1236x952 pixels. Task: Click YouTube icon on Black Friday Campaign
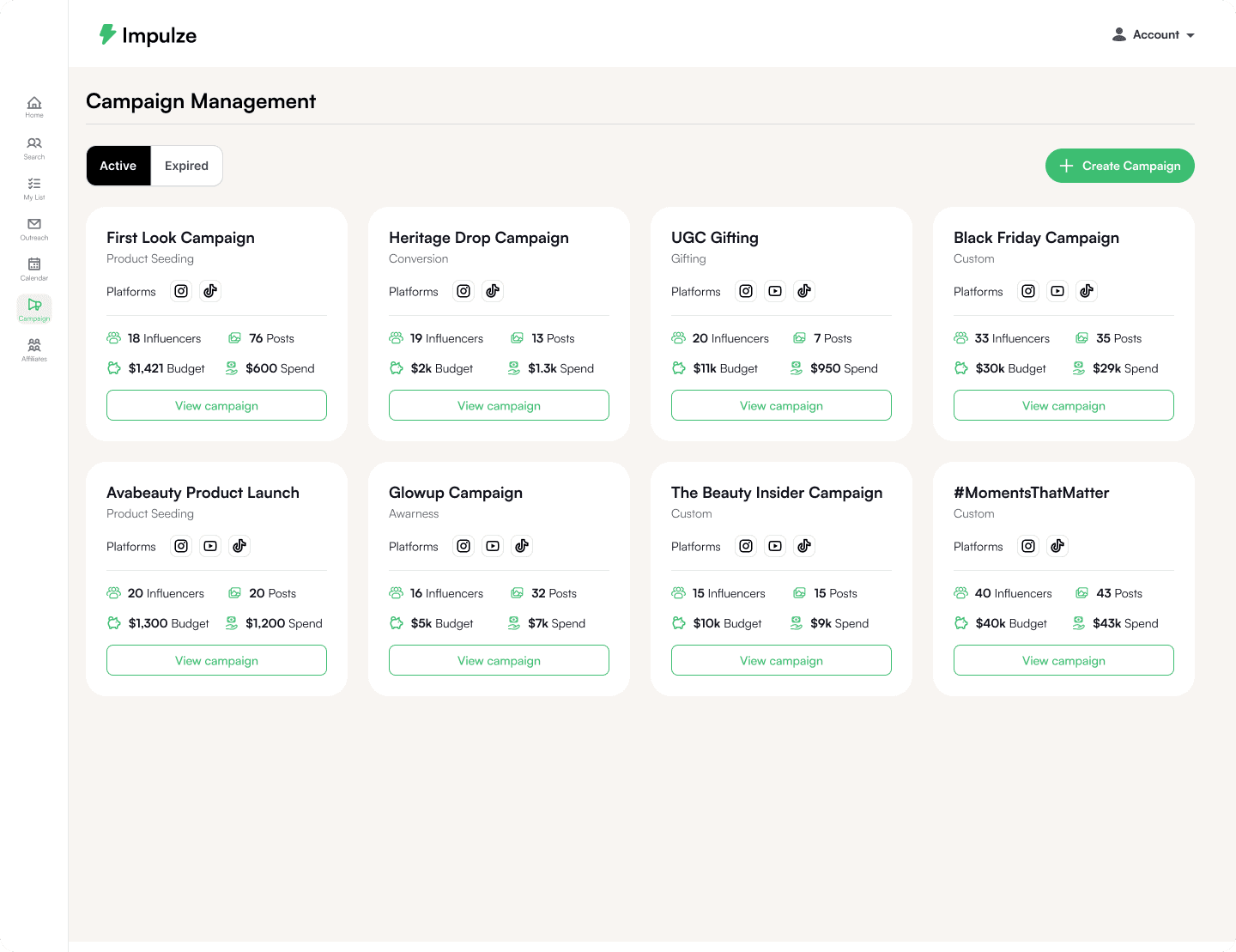coord(1057,291)
